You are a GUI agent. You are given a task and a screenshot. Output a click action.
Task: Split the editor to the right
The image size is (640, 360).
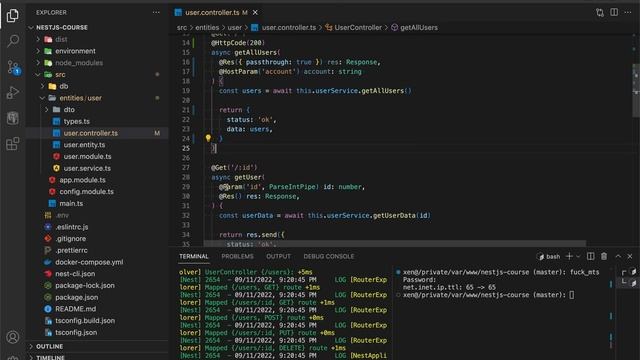tap(614, 13)
